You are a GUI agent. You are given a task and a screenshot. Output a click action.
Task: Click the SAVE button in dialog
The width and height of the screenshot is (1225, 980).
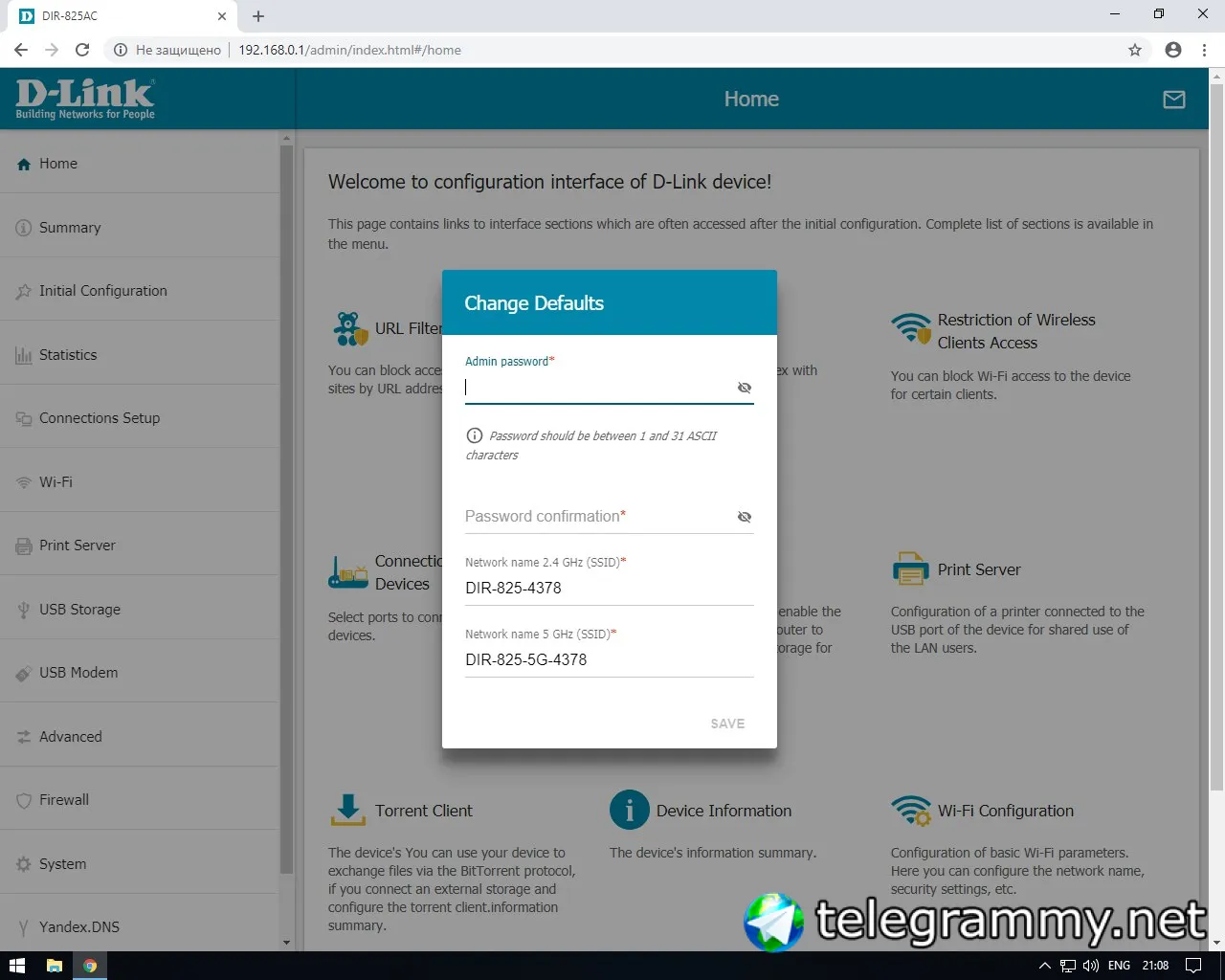pos(727,724)
